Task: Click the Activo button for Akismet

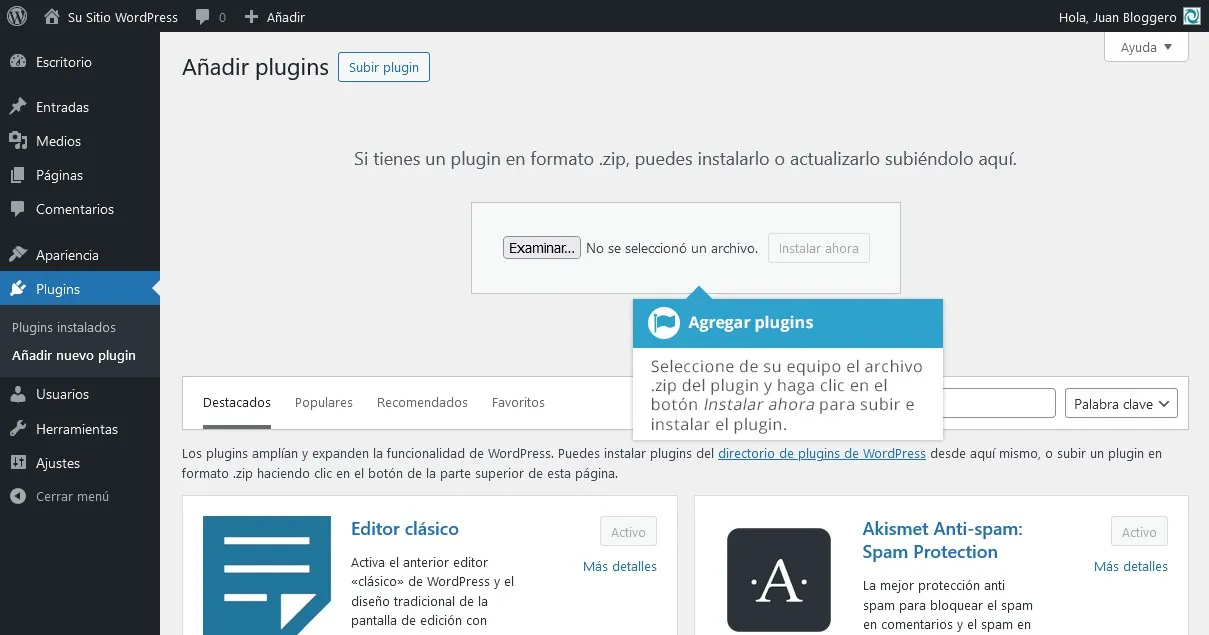Action: (x=1139, y=532)
